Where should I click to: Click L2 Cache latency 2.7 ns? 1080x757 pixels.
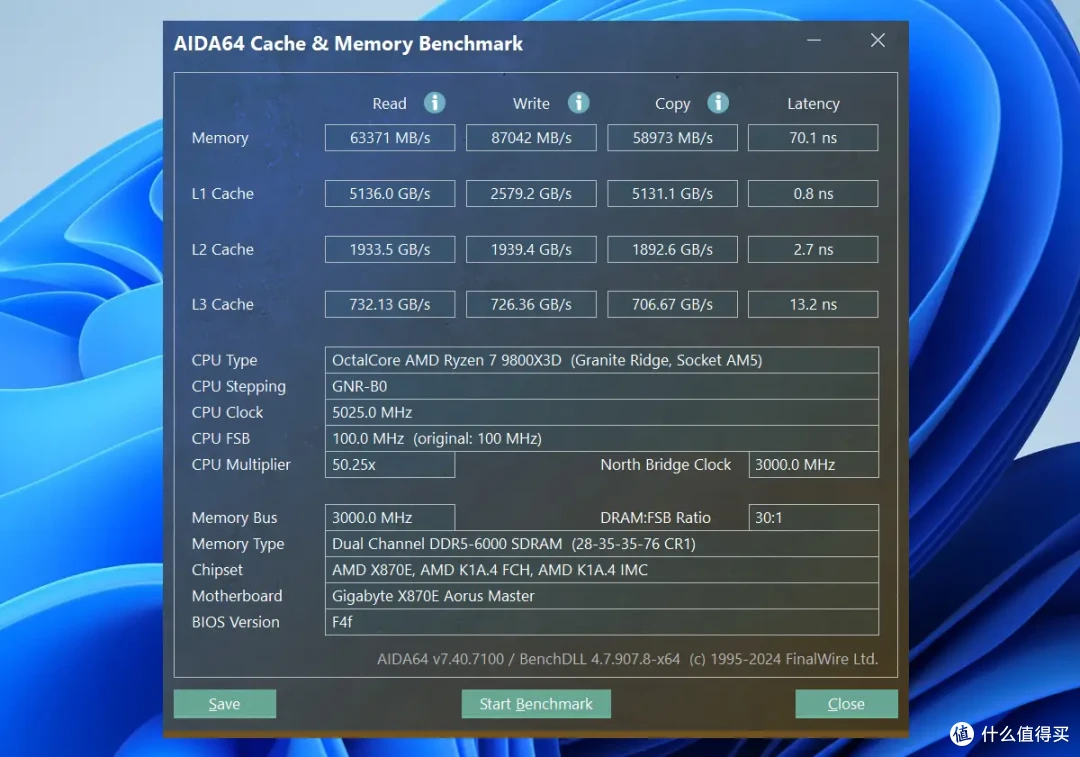click(813, 249)
